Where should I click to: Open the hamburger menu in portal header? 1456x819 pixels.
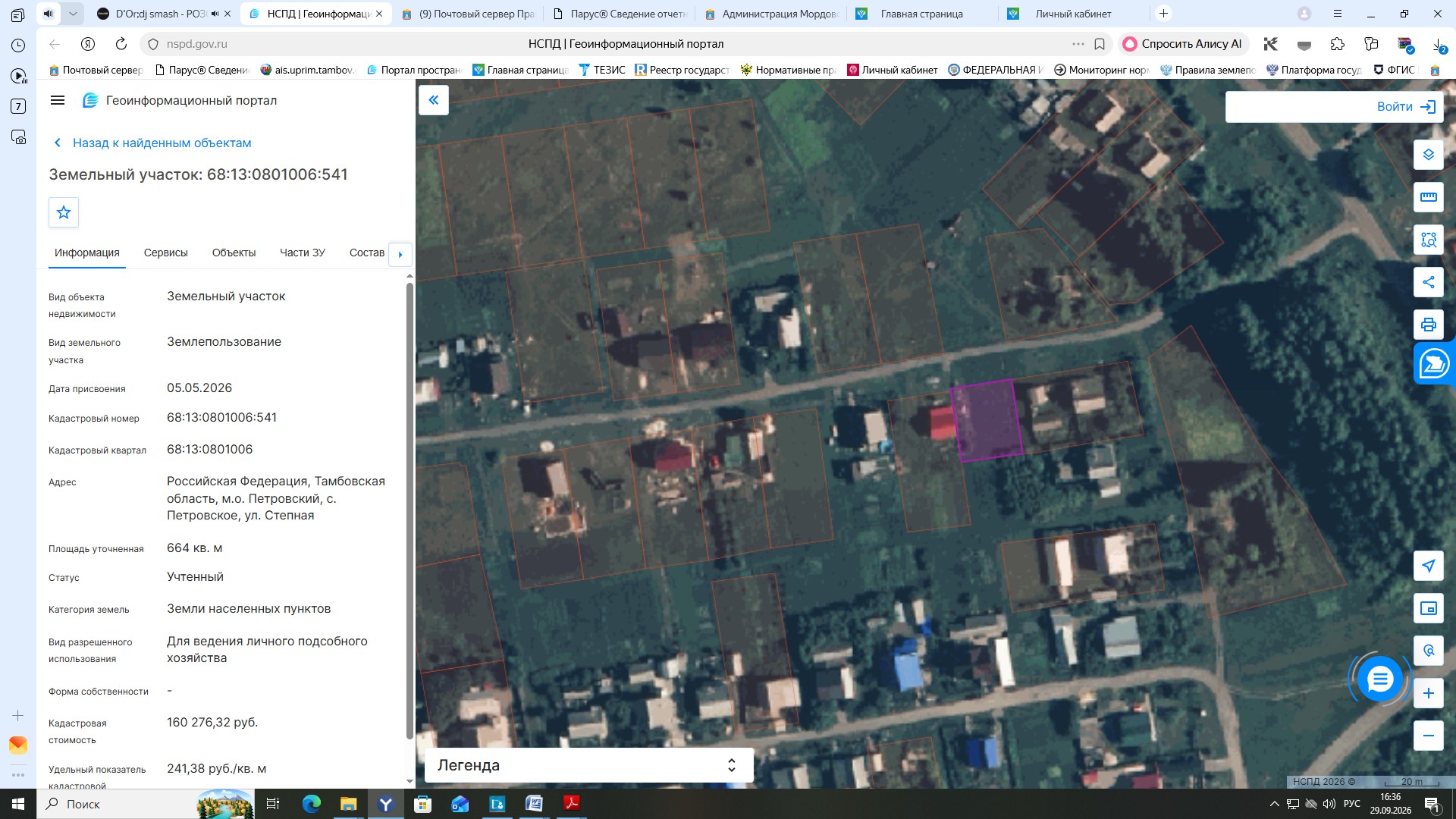click(x=58, y=100)
